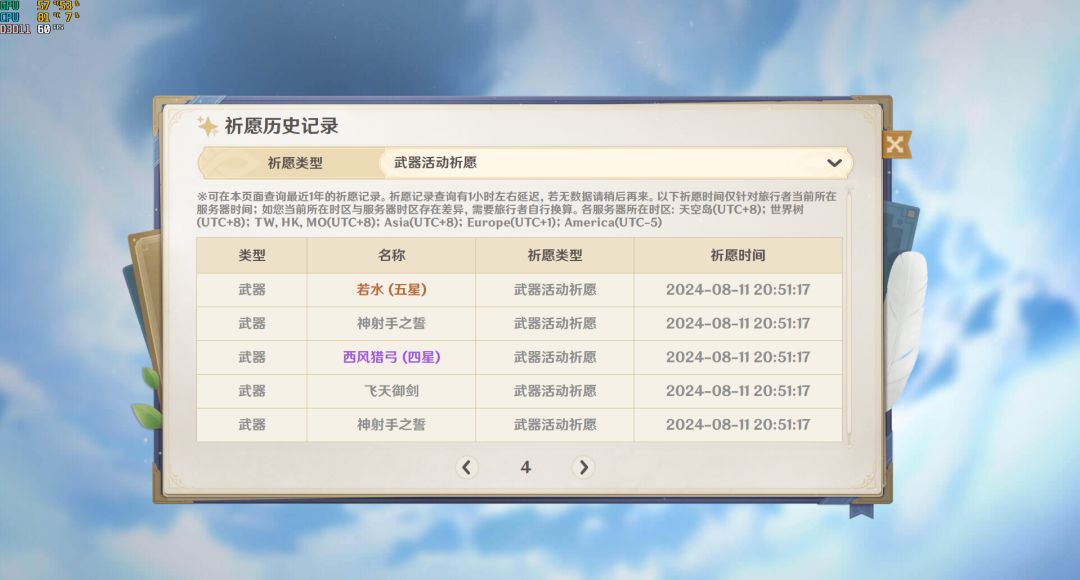Go to the next history page arrow

coord(583,468)
